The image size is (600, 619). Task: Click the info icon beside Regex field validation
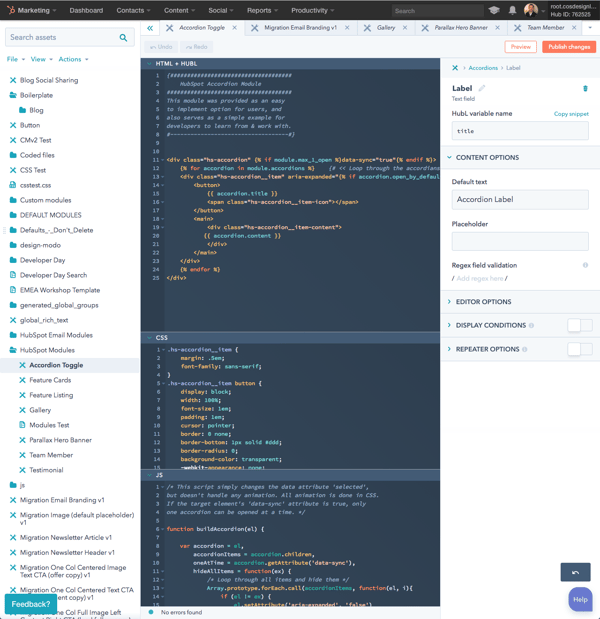point(585,265)
